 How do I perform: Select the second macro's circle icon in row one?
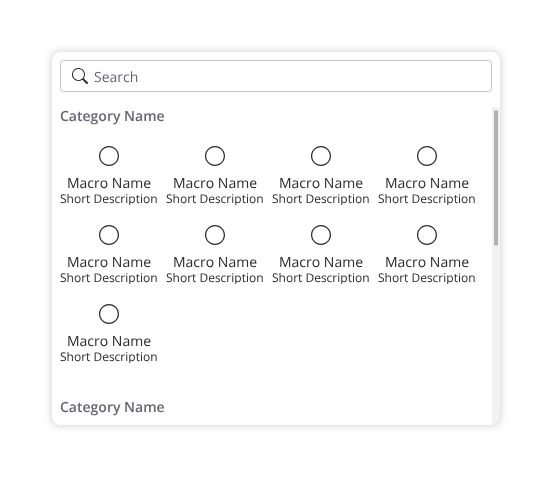[x=215, y=156]
